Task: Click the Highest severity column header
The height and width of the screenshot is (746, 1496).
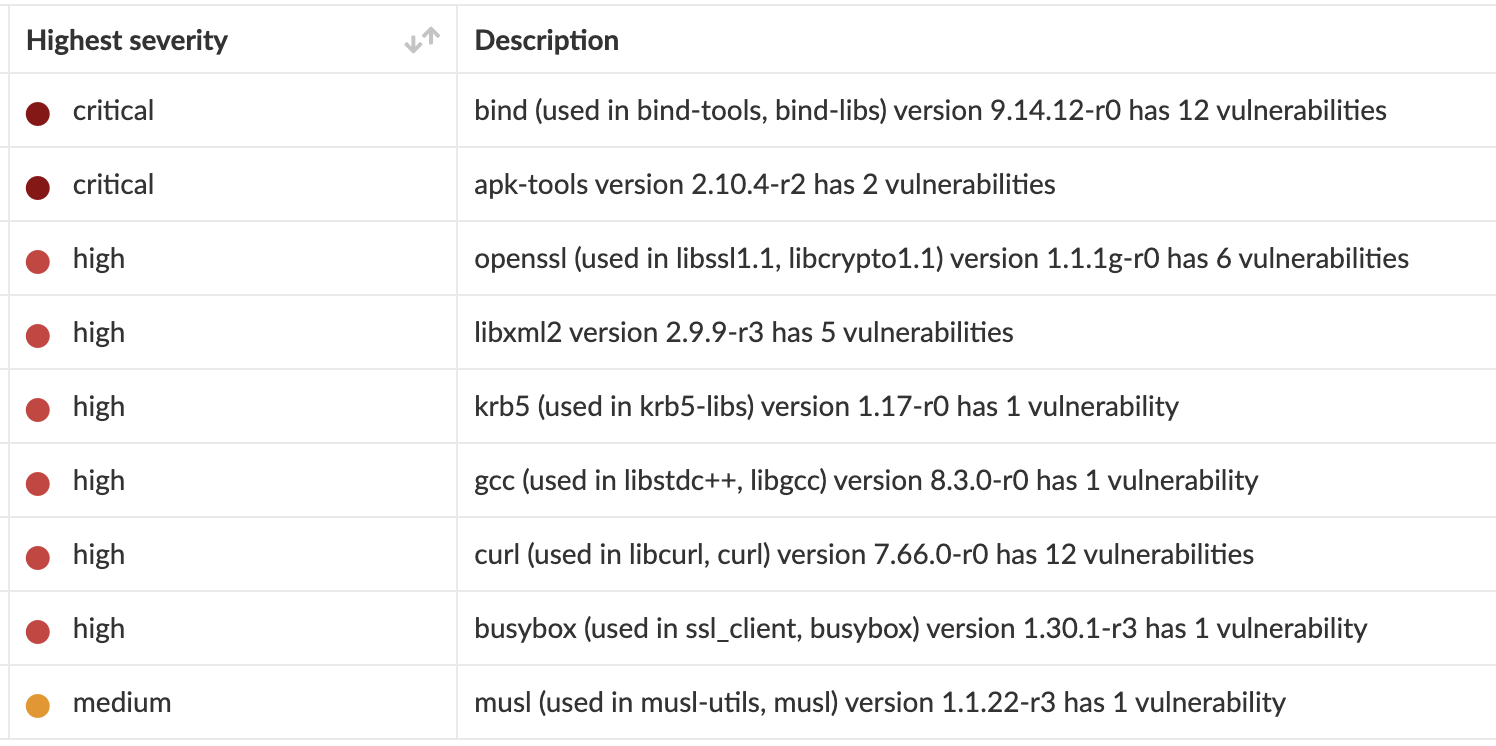Action: click(x=127, y=41)
